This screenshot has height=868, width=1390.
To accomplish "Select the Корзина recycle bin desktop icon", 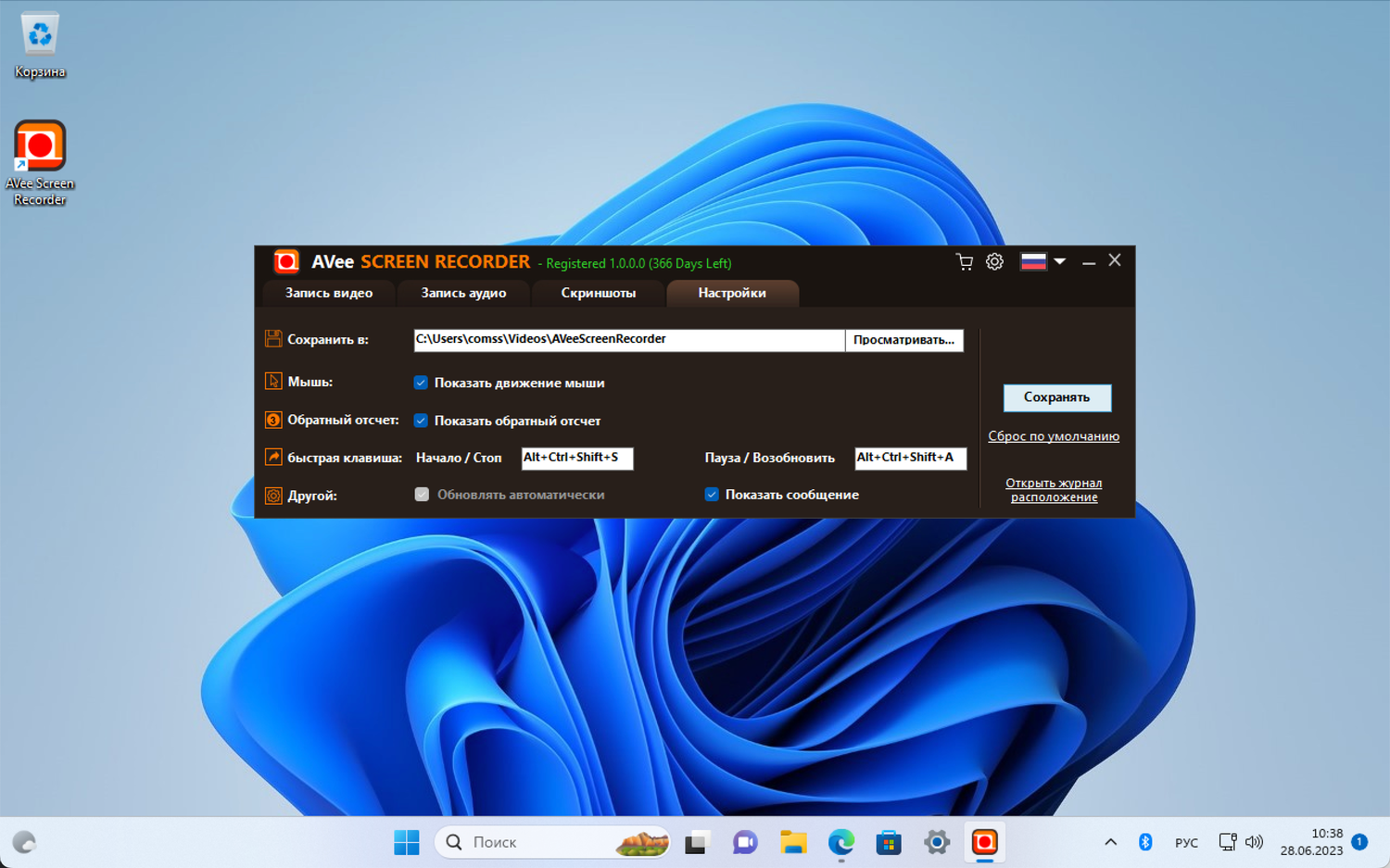I will (40, 46).
